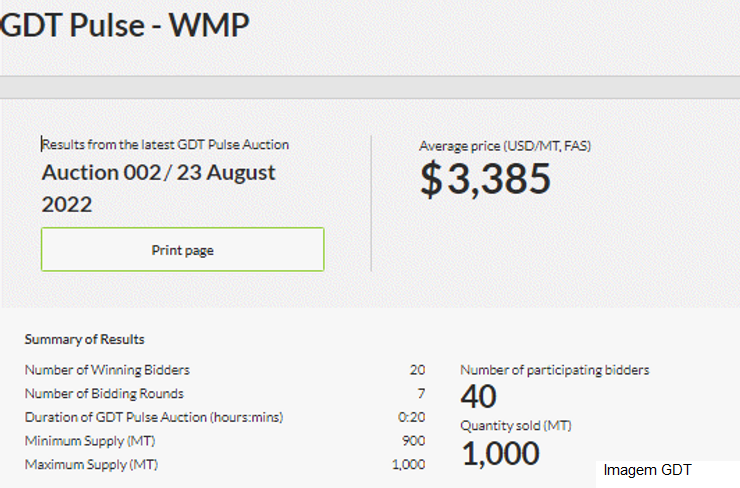The width and height of the screenshot is (740, 488).
Task: Select the bidding rounds value 7
Action: 421,394
